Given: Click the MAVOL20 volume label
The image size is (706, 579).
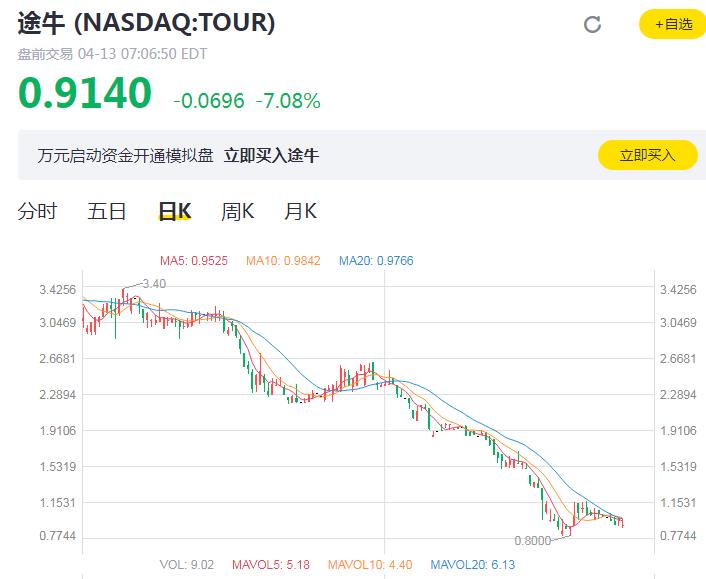Looking at the screenshot, I should [473, 565].
